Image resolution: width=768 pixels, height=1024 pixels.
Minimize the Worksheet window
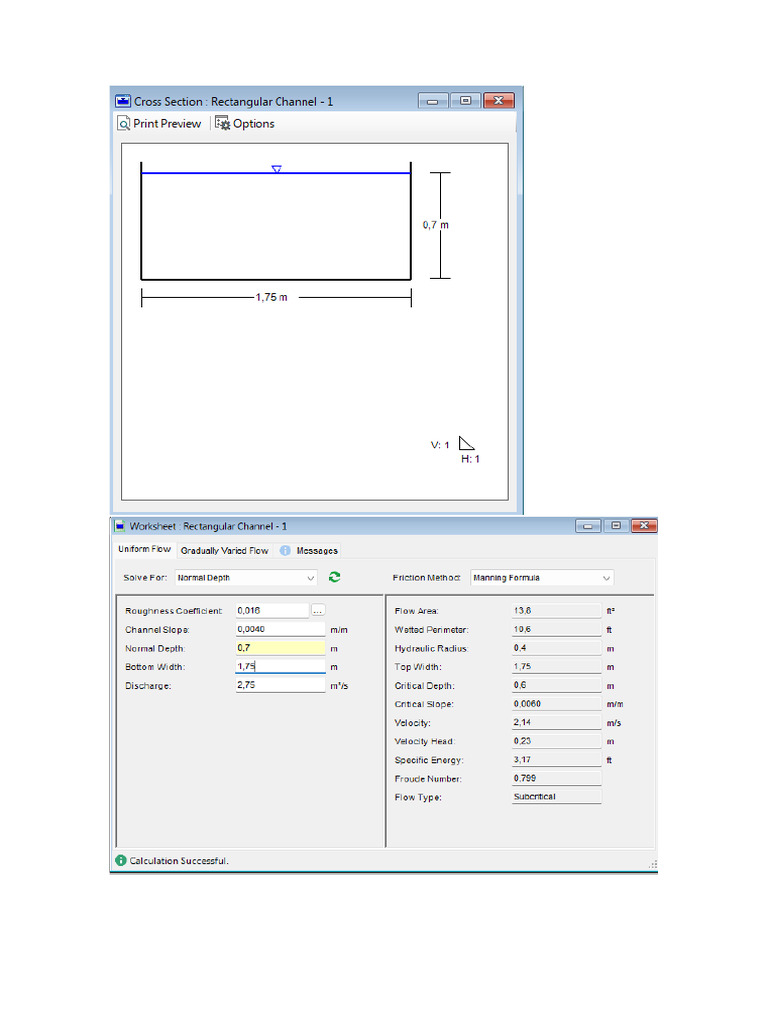588,526
